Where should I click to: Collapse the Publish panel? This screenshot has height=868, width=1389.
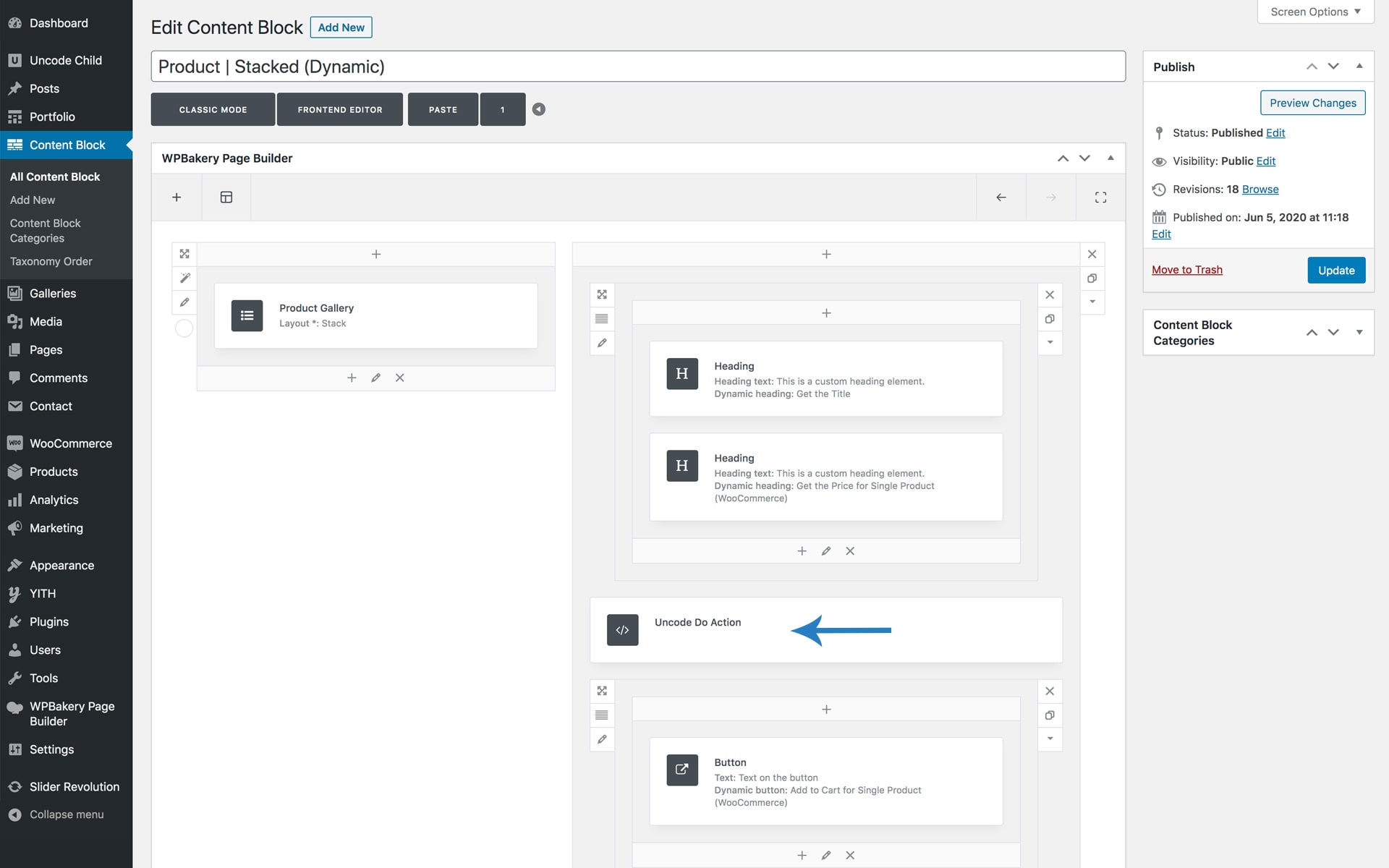(x=1359, y=66)
